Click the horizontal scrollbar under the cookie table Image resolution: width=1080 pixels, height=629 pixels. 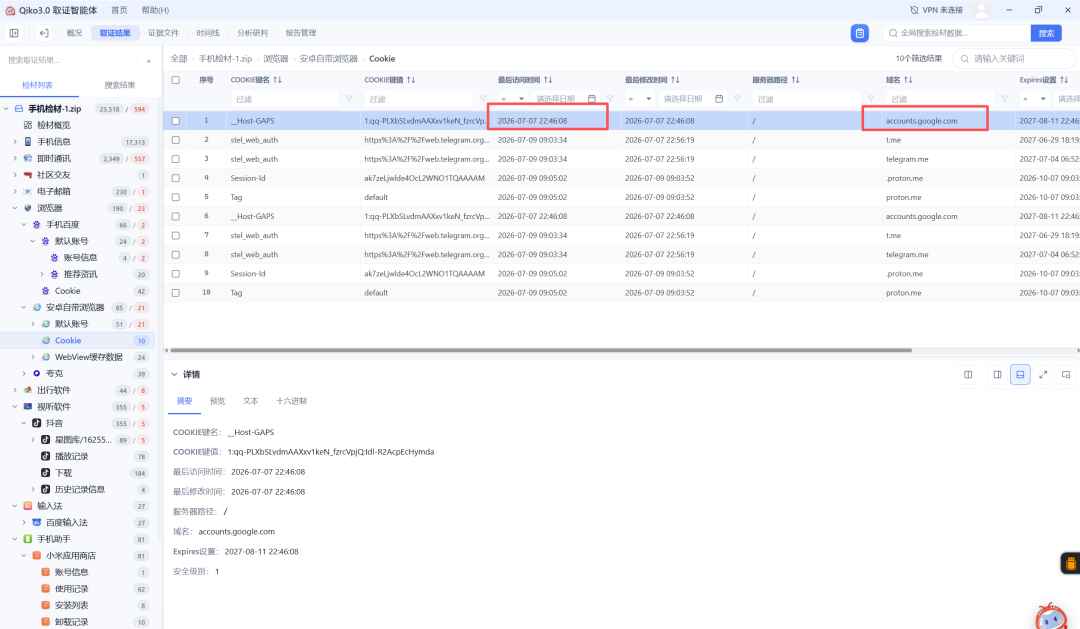point(541,350)
